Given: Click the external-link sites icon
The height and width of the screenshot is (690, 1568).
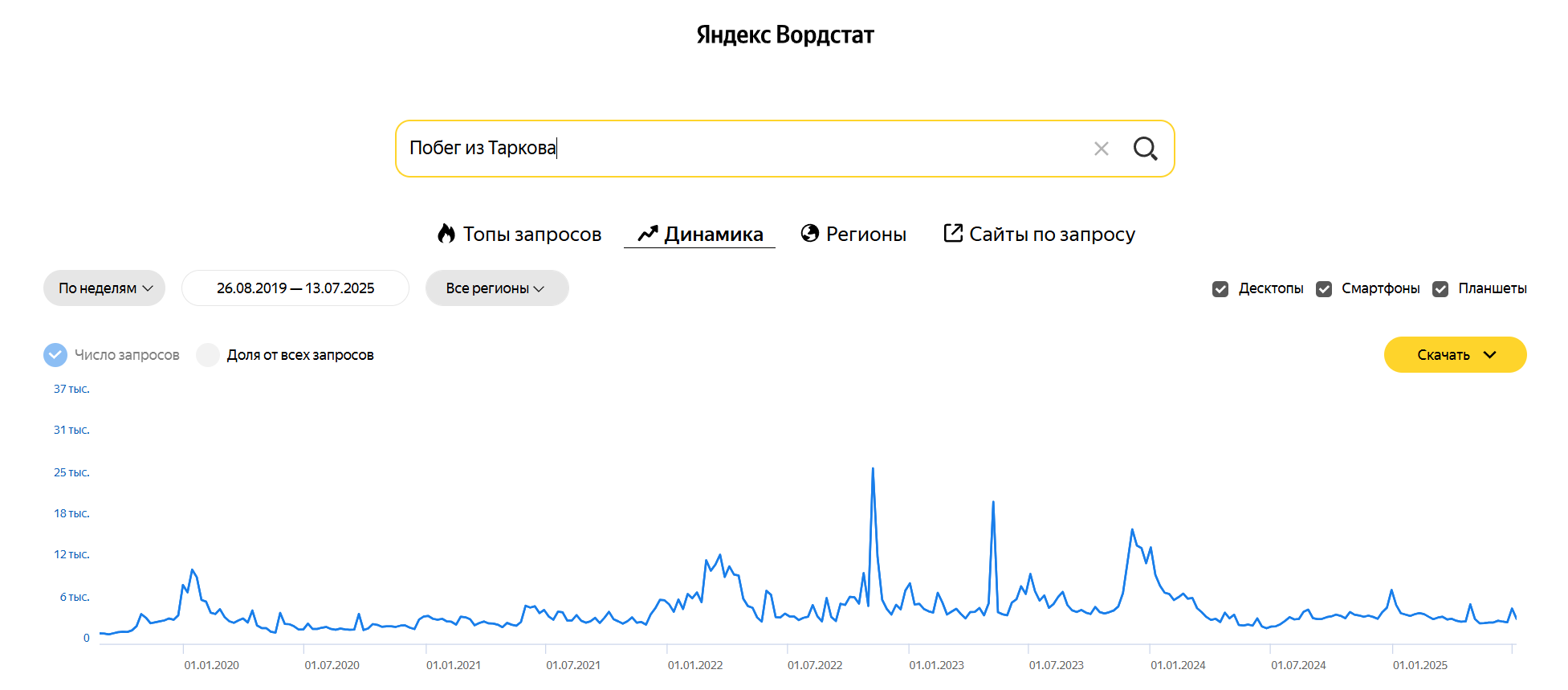Looking at the screenshot, I should pyautogui.click(x=953, y=234).
